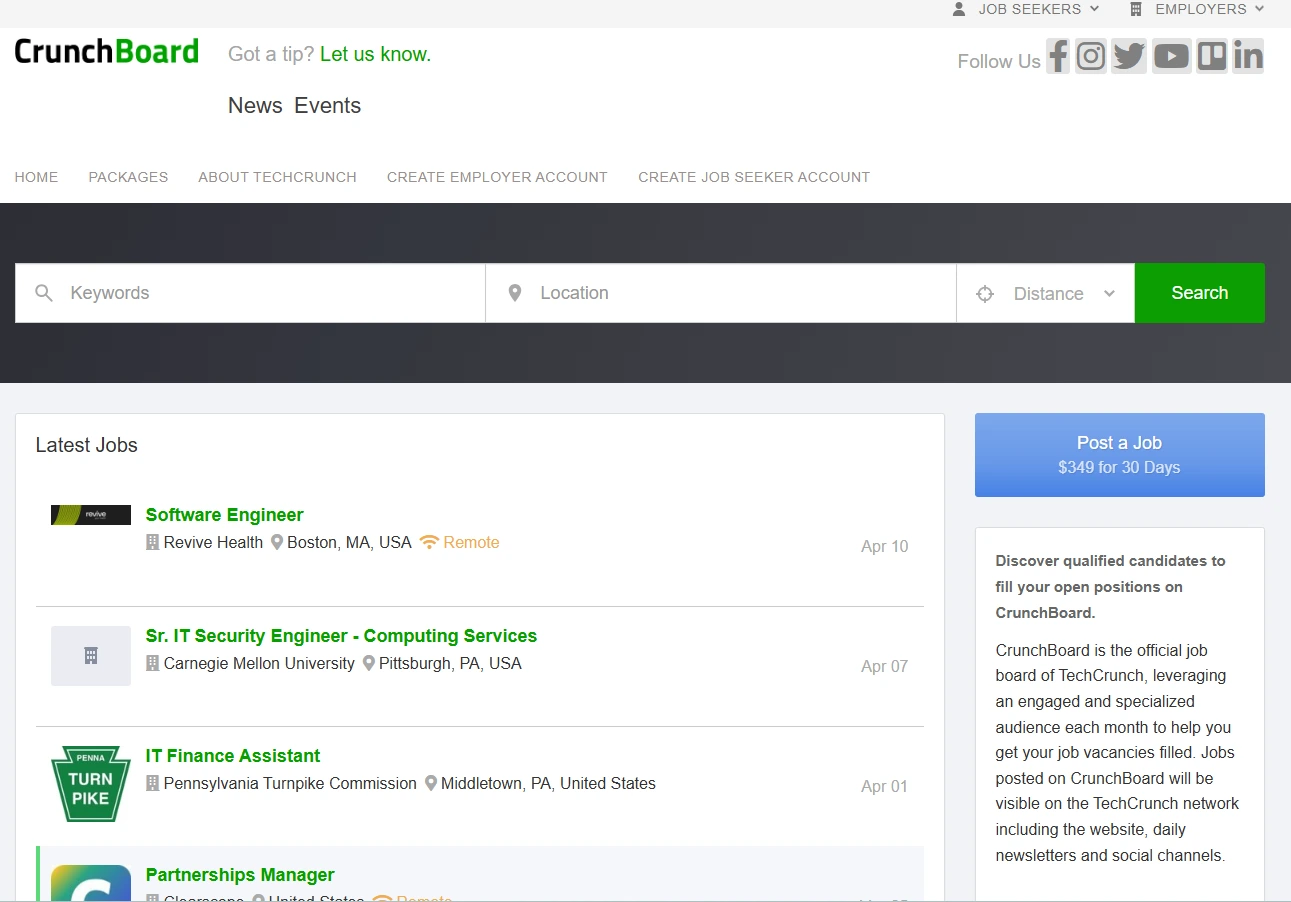
Task: Click location pin beside Boston, MA, USA
Action: (277, 542)
